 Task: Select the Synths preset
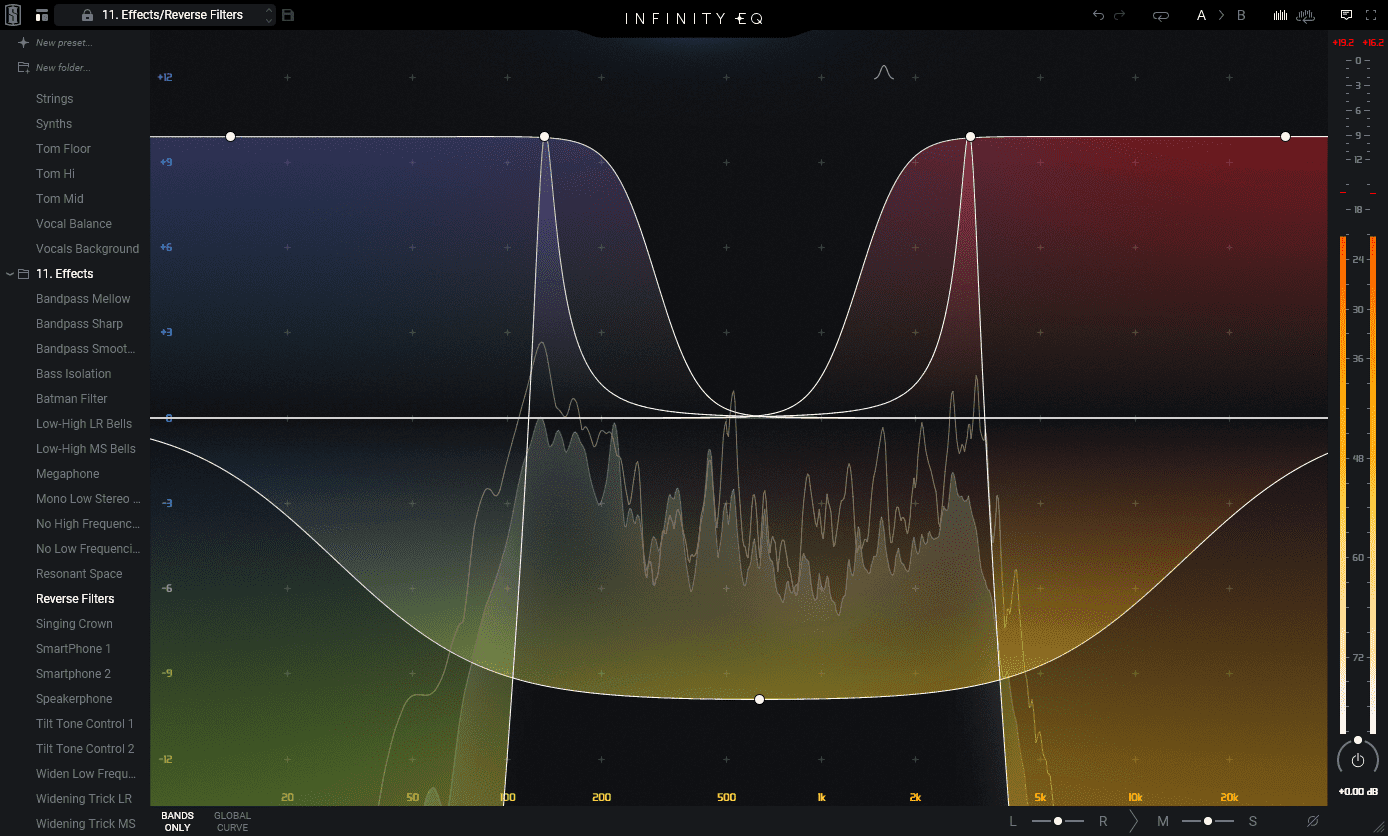point(54,124)
